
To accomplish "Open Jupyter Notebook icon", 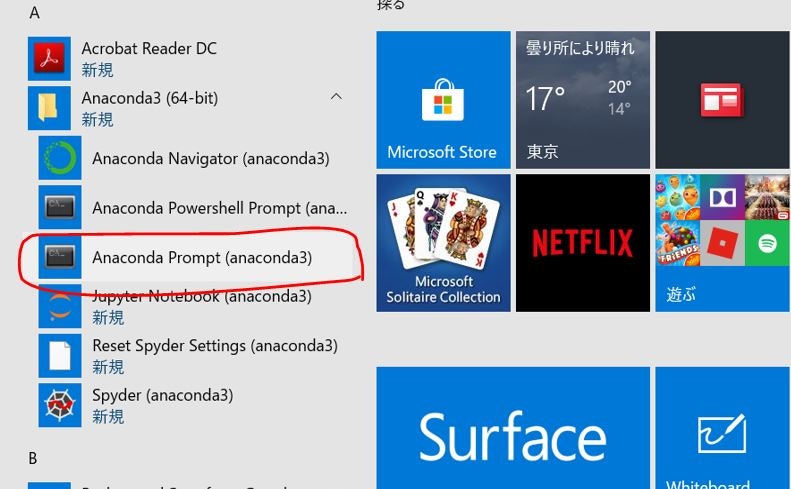I will coord(60,306).
